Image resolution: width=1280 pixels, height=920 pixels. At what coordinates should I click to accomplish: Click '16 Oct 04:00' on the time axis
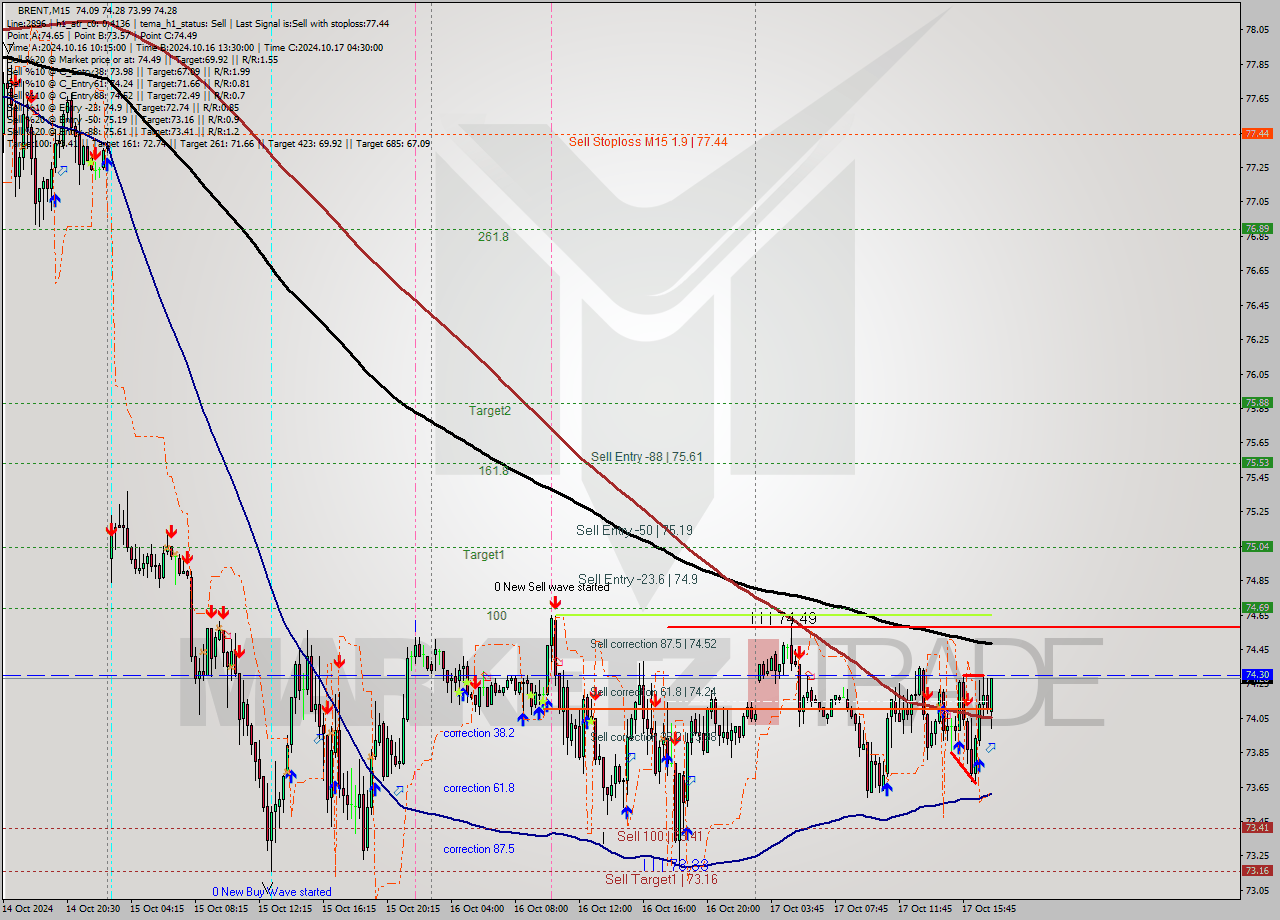point(478,909)
